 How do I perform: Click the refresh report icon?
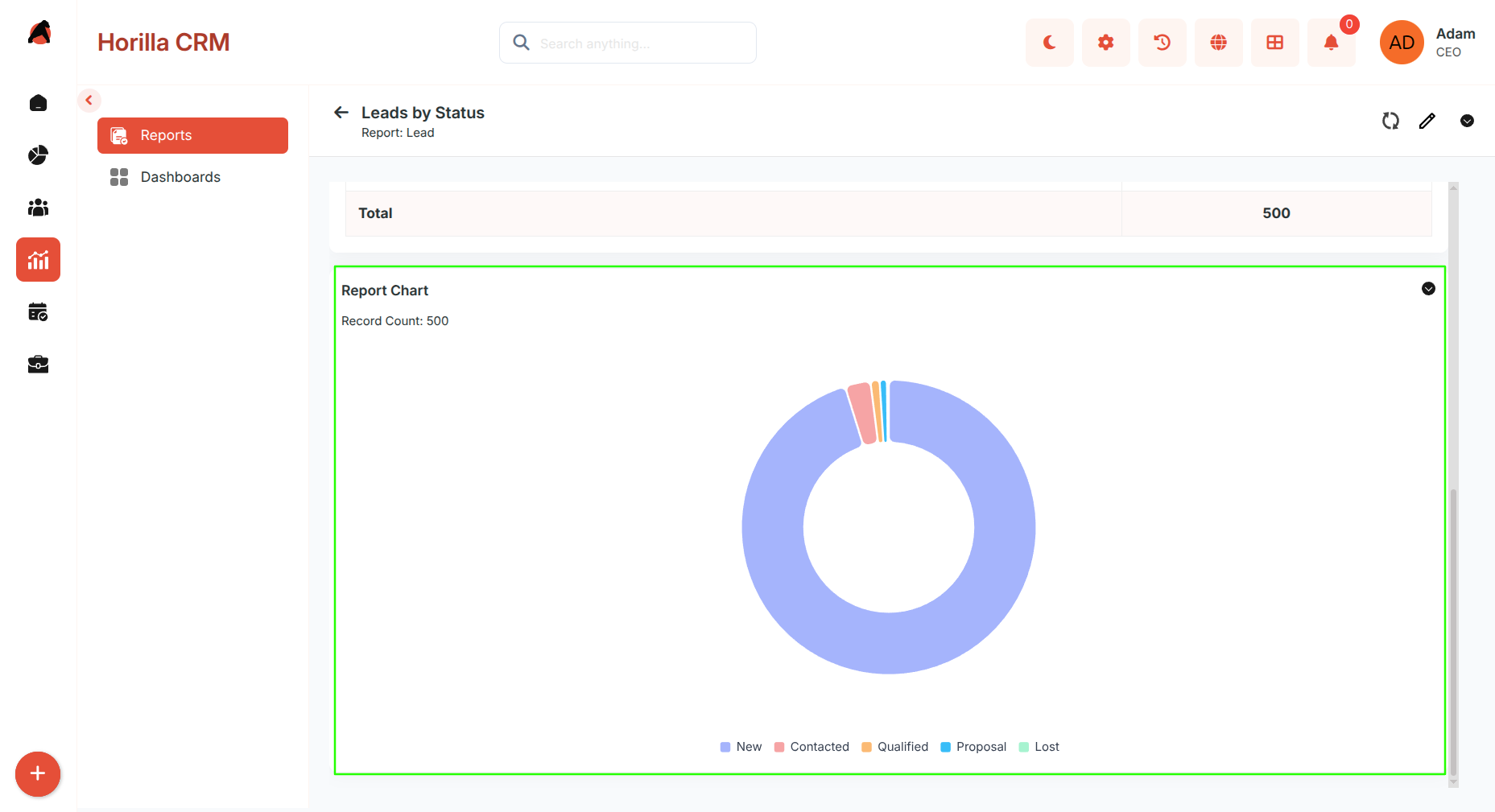[x=1390, y=121]
